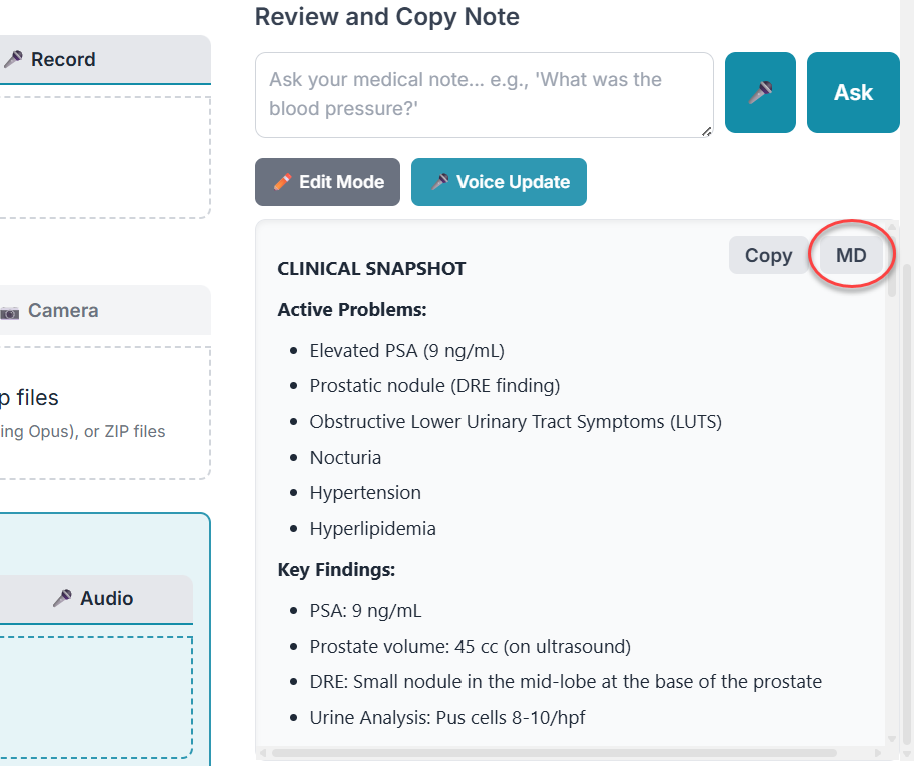The image size is (918, 766).
Task: Click the 'Elevated PSA (9 ng/mL)' line
Action: point(407,351)
